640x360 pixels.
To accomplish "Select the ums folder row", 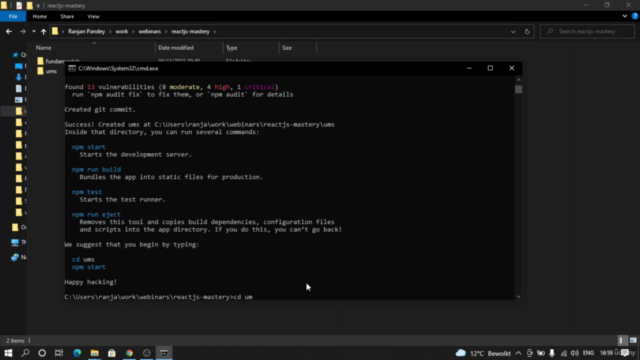I will coord(51,71).
